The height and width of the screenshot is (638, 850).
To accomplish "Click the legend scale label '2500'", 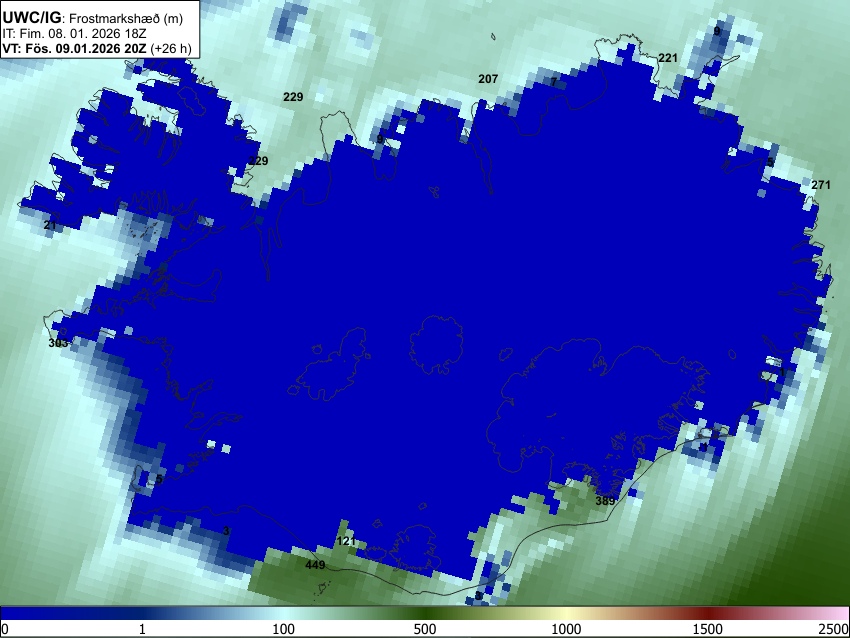I will point(834,629).
